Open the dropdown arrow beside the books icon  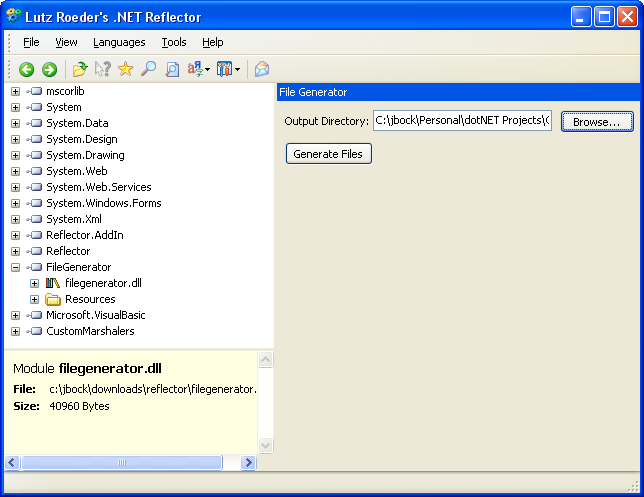click(237, 69)
